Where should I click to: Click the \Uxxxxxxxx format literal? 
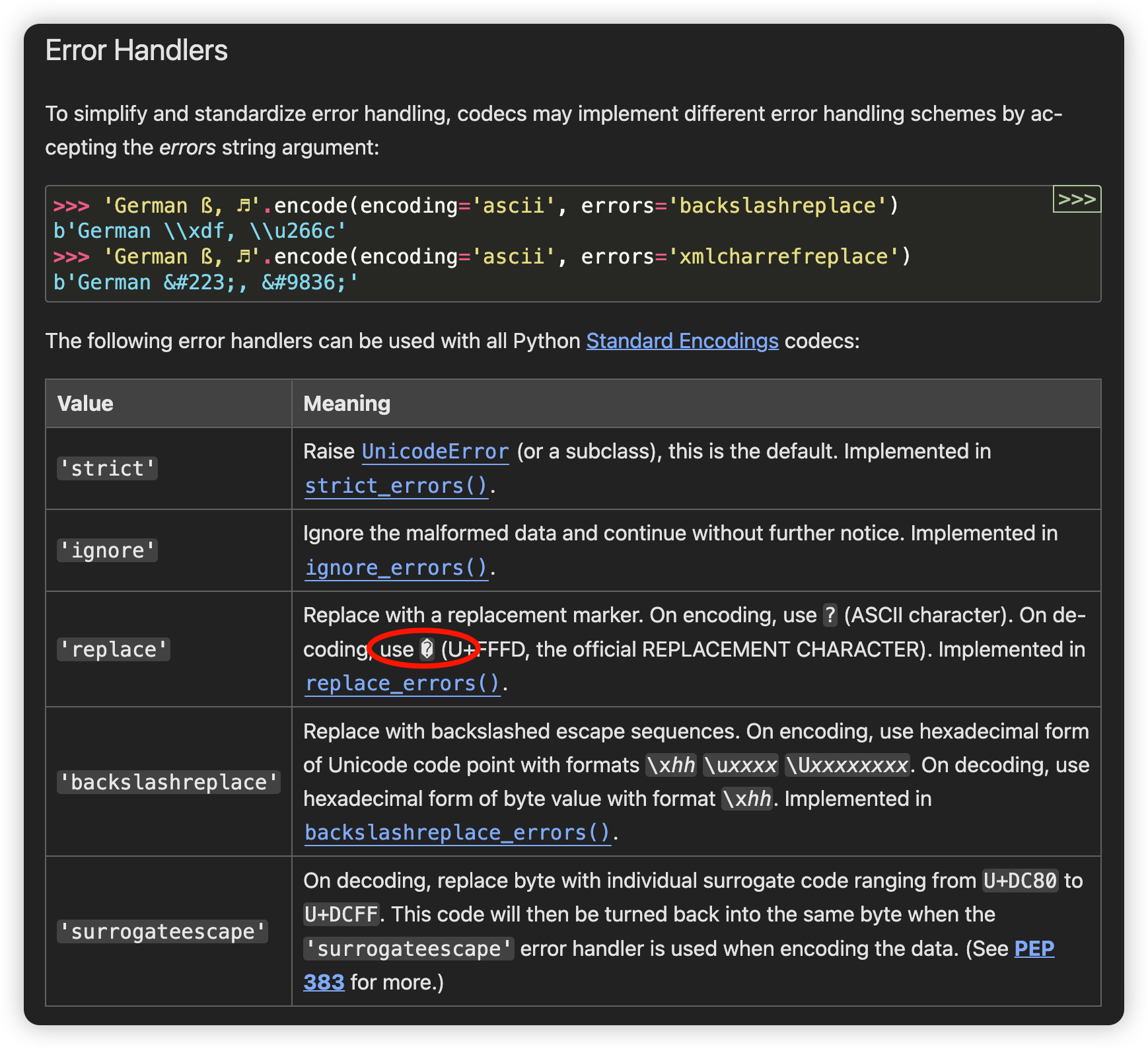pos(847,765)
